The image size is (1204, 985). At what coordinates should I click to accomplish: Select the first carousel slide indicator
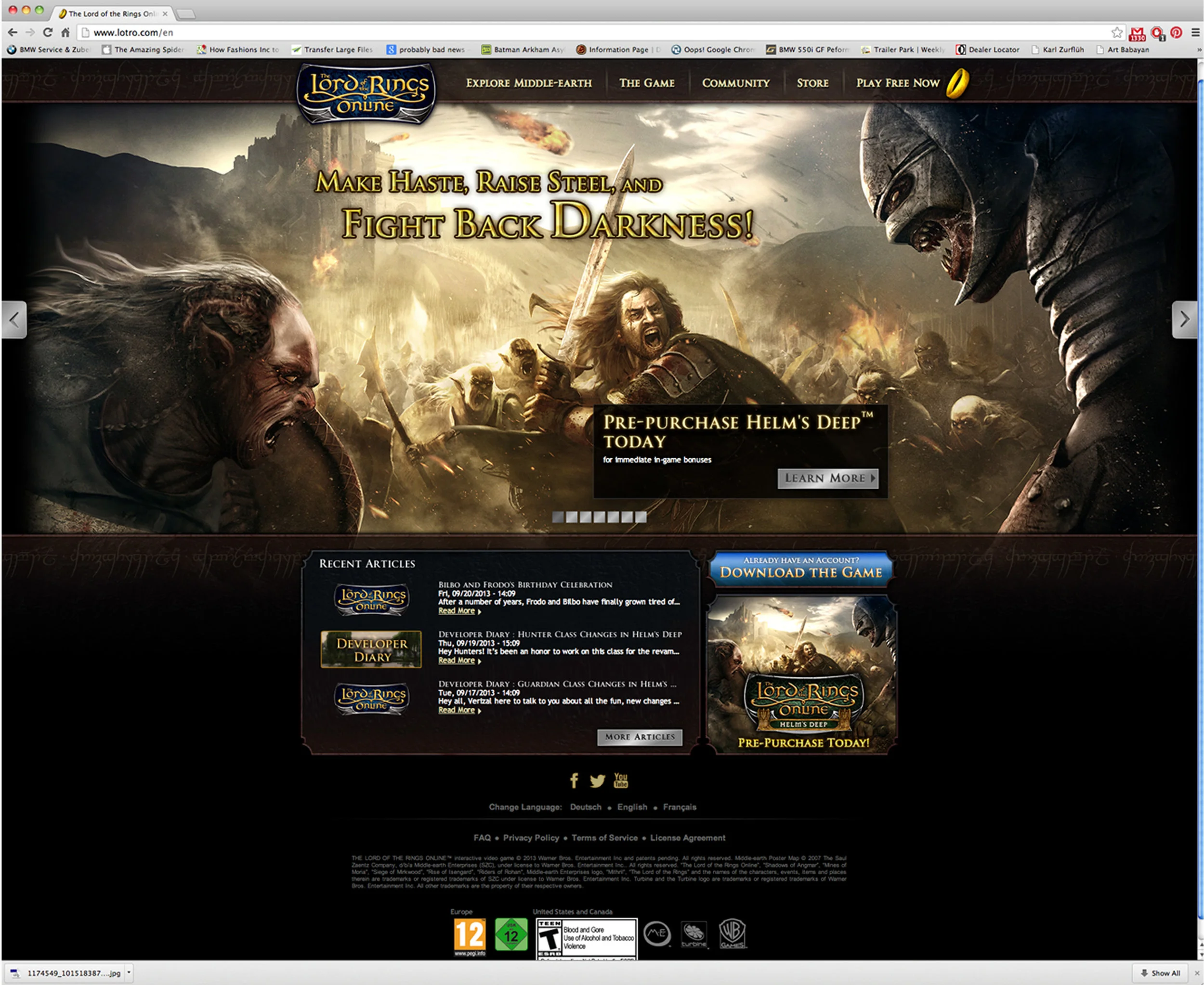(x=558, y=517)
